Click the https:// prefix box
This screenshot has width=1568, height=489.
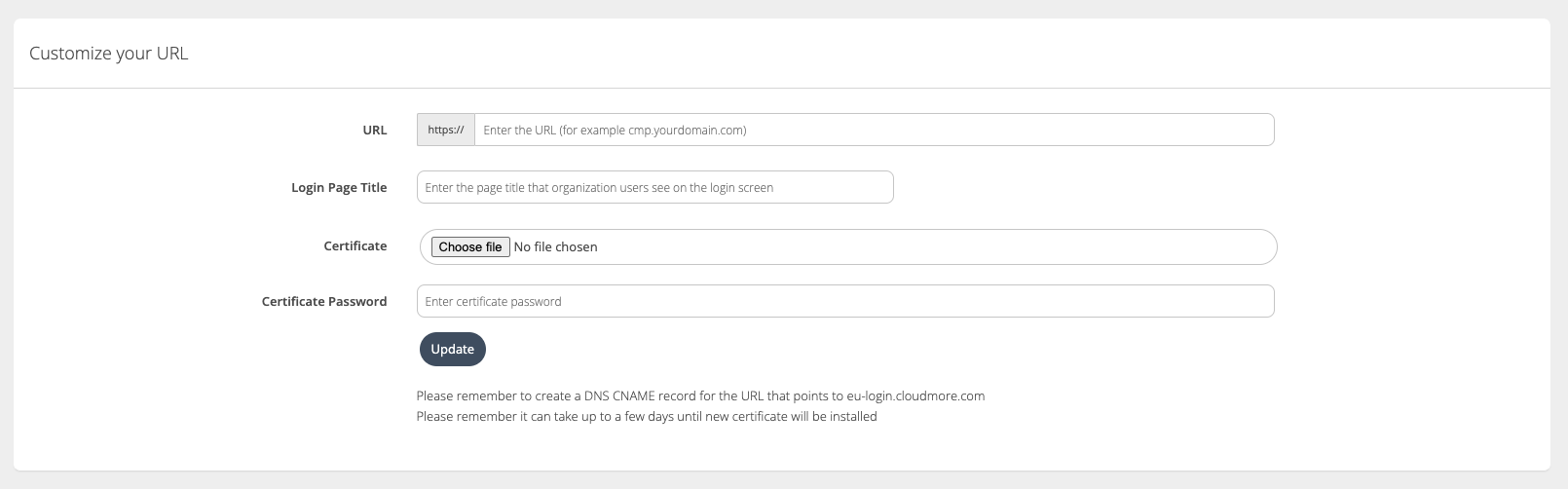pos(445,130)
